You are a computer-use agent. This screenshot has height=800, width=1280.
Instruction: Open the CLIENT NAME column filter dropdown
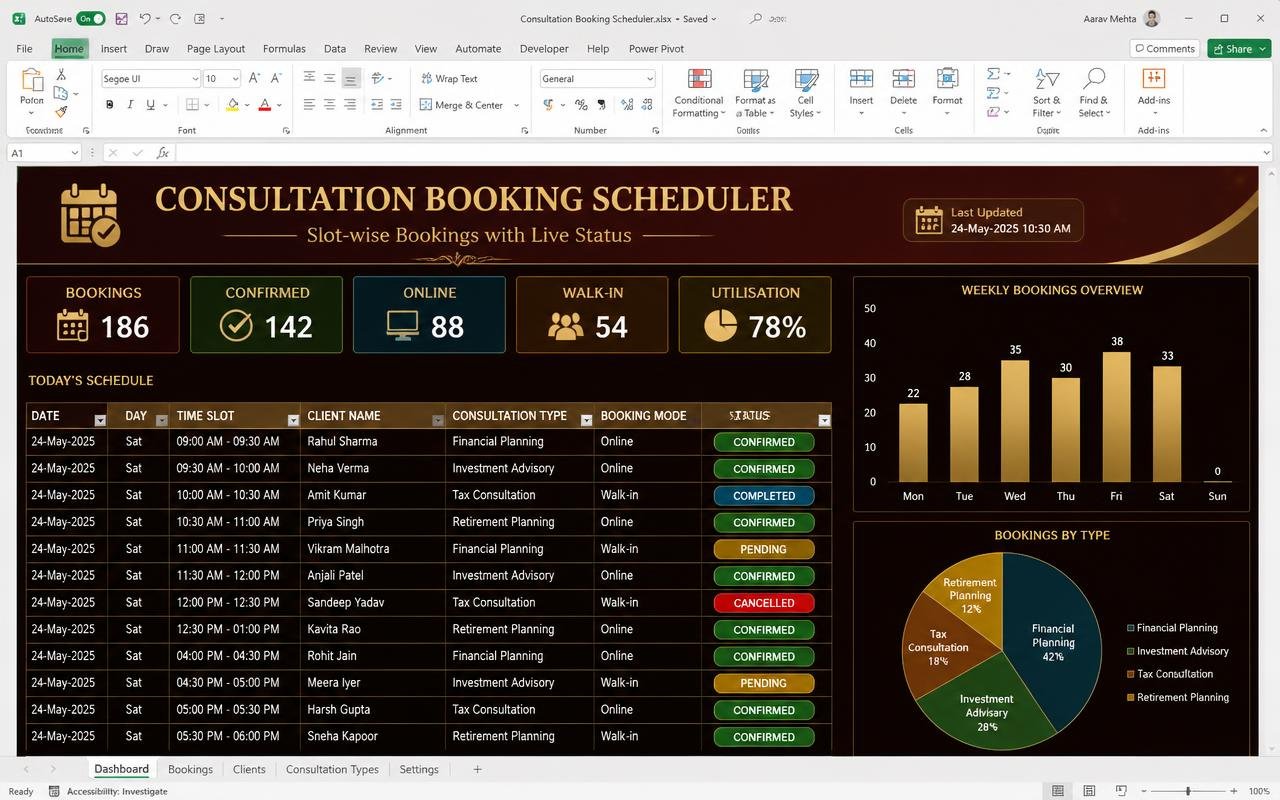point(438,420)
